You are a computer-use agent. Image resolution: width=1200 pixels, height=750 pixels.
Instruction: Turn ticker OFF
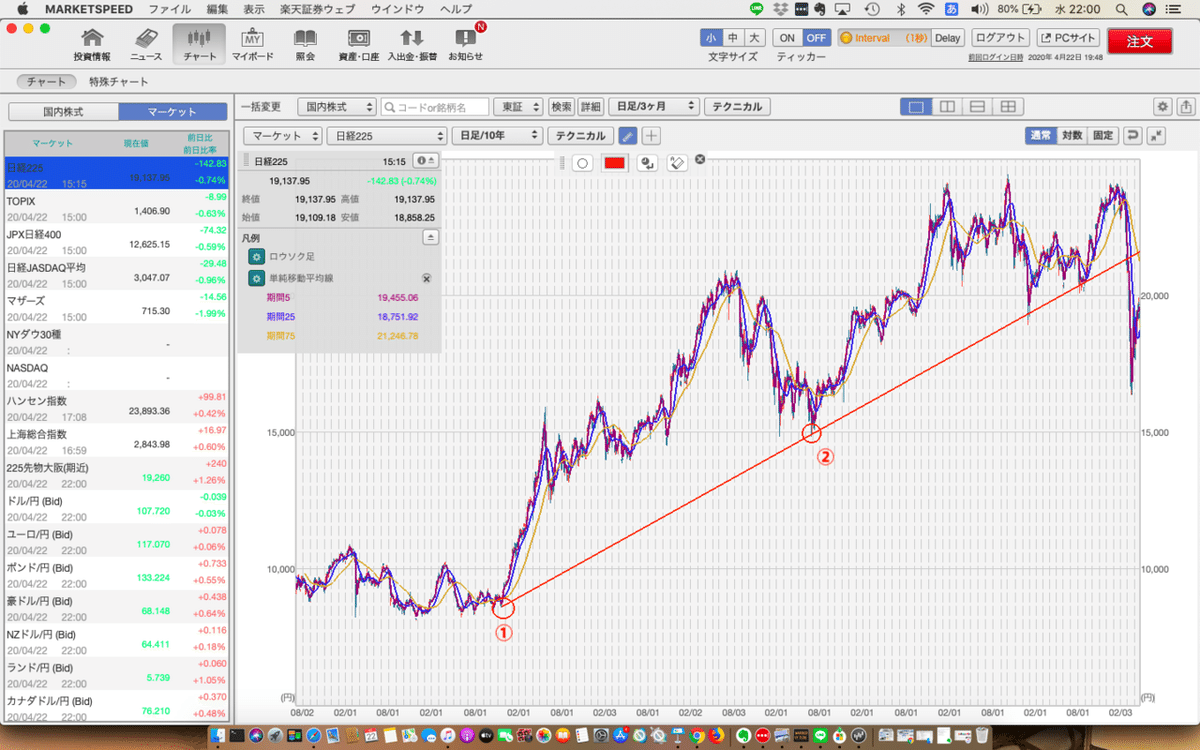click(x=816, y=37)
